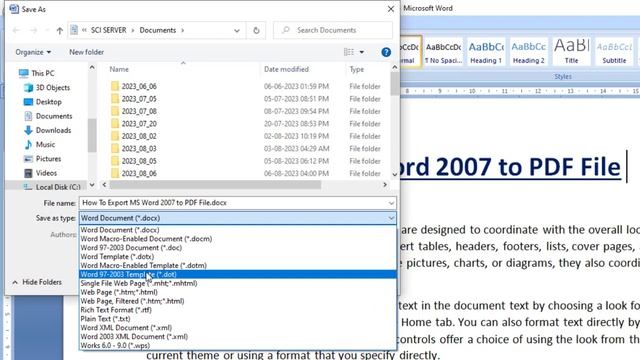Open view options dropdown arrow
Screen dimensions: 640x360
[x=362, y=52]
